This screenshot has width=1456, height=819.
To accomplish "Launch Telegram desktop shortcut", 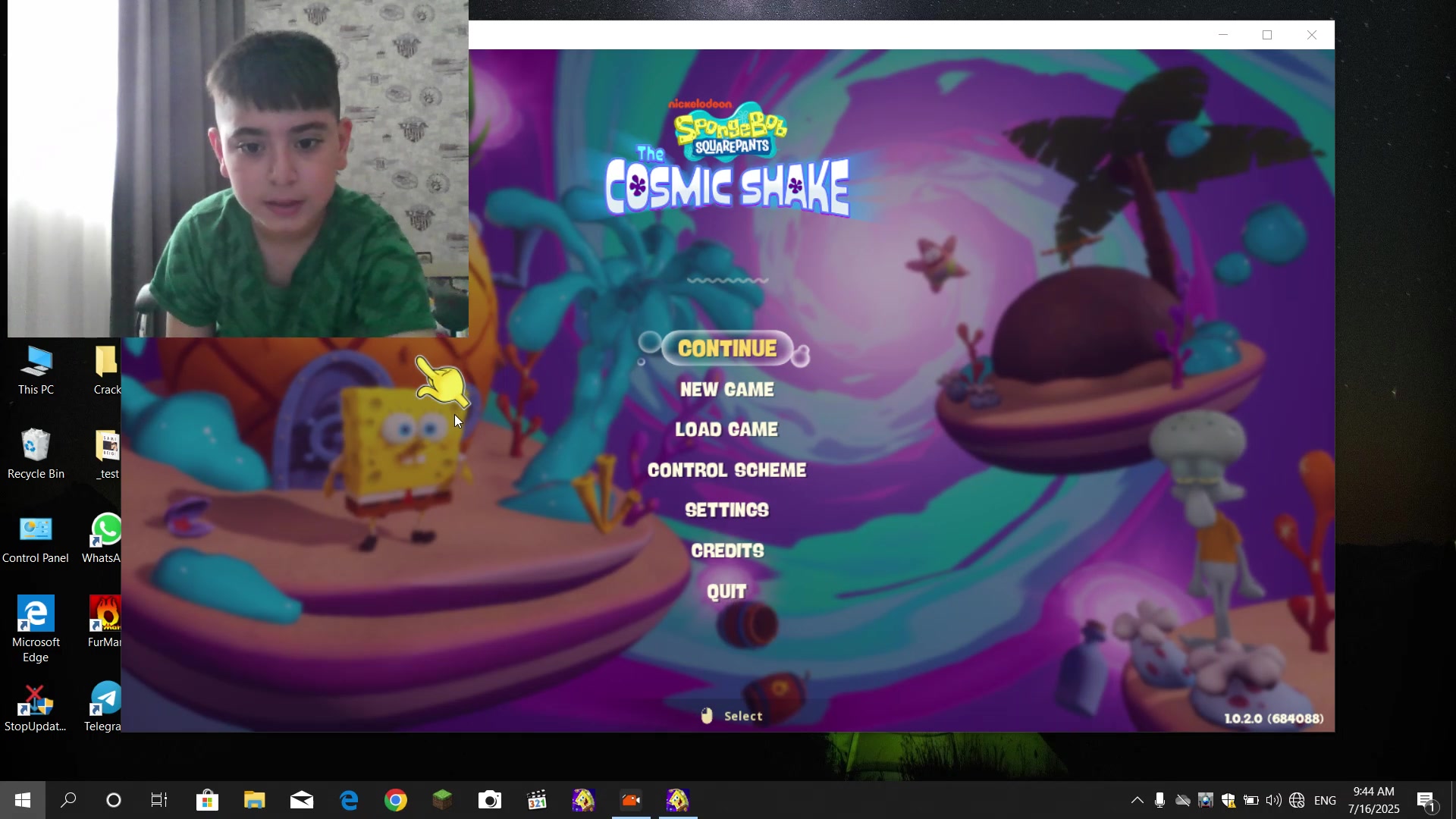I will coord(103,707).
